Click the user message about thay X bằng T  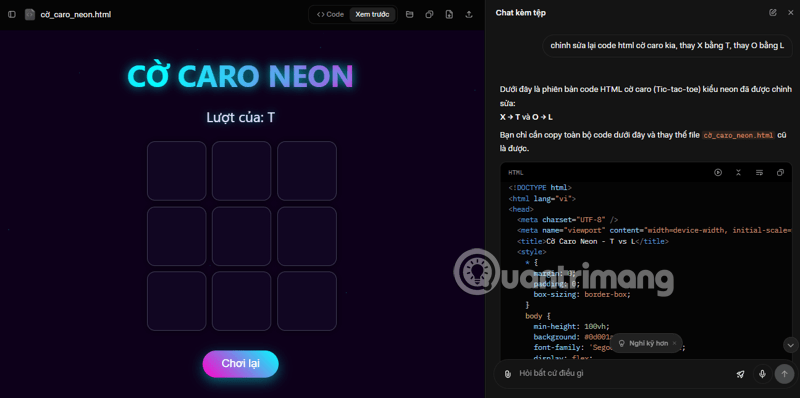coord(667,45)
